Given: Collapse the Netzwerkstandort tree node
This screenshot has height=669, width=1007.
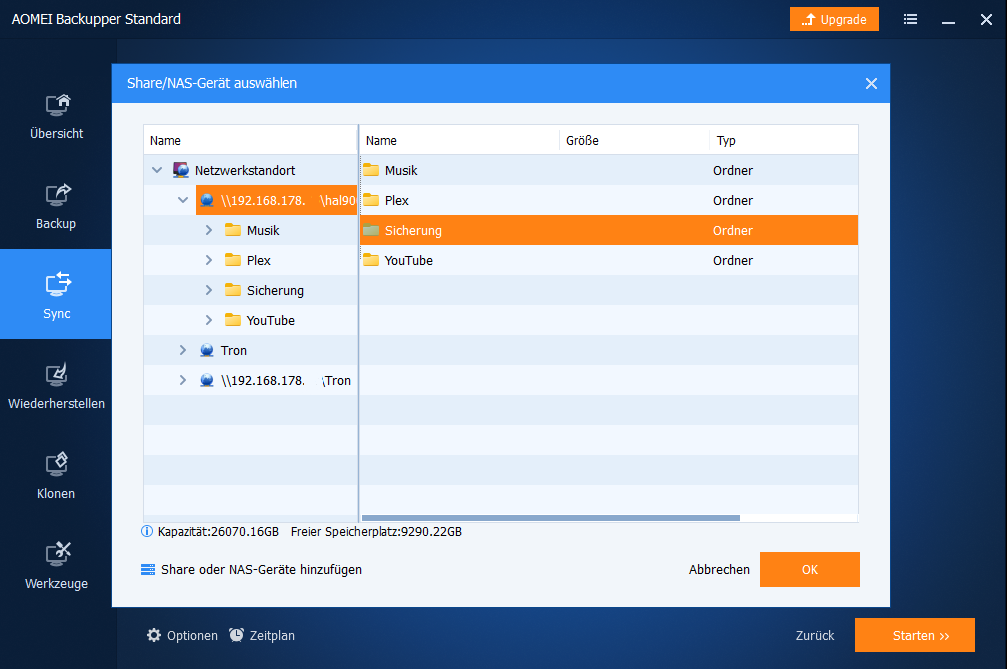Looking at the screenshot, I should (157, 170).
